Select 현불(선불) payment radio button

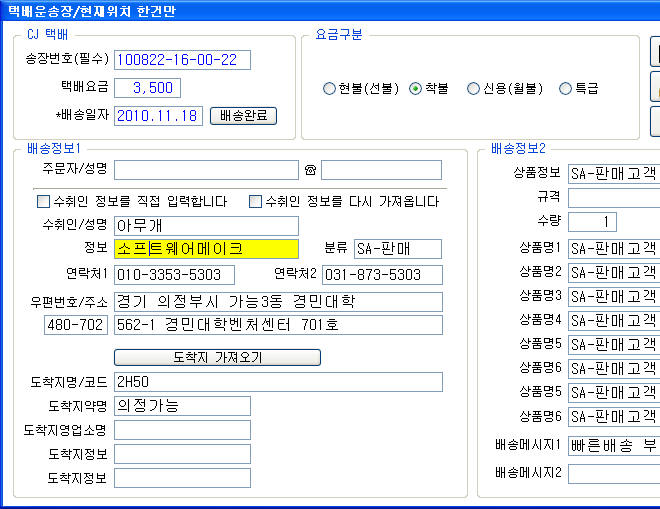[x=329, y=88]
